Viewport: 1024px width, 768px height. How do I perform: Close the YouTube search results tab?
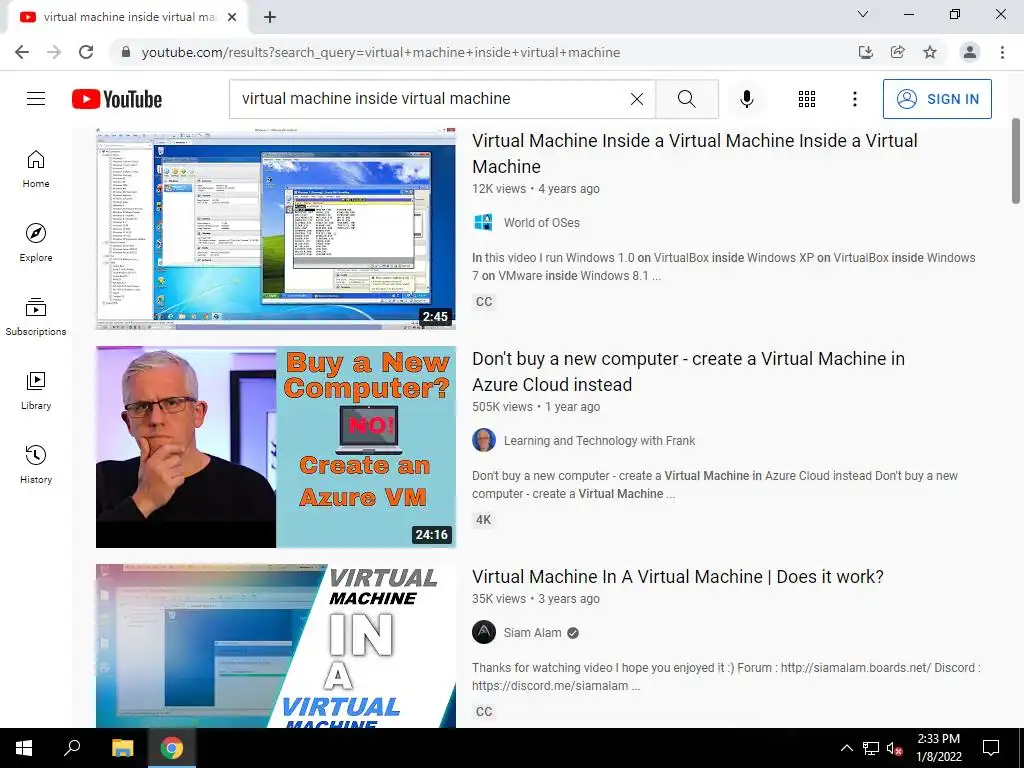pyautogui.click(x=232, y=17)
